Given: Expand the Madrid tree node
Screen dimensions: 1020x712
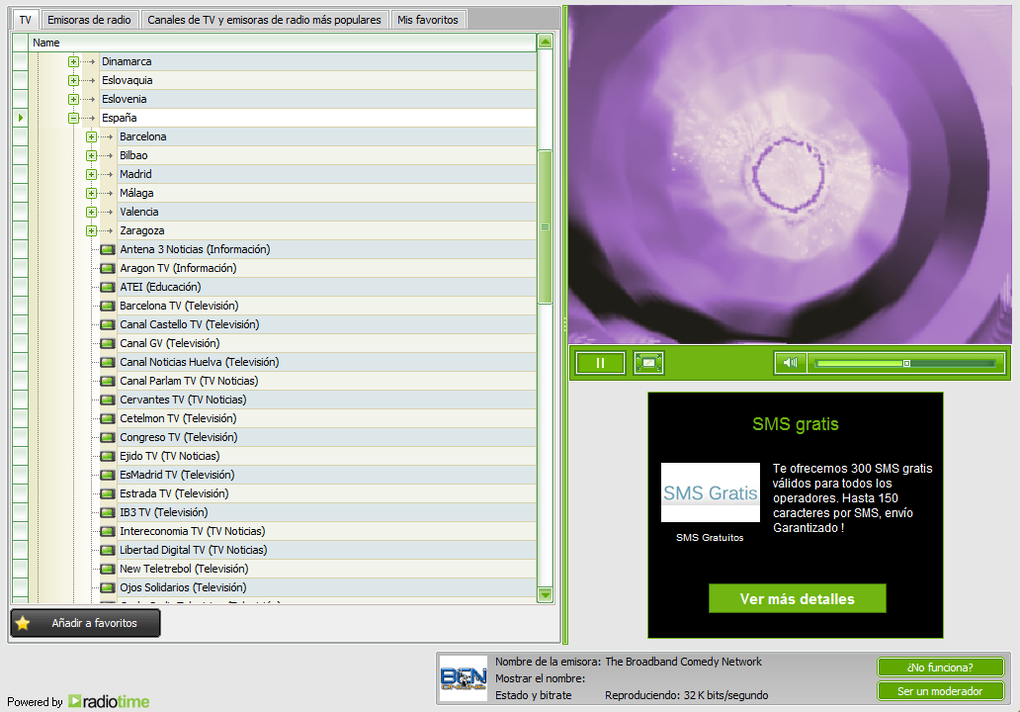Looking at the screenshot, I should click(x=91, y=174).
